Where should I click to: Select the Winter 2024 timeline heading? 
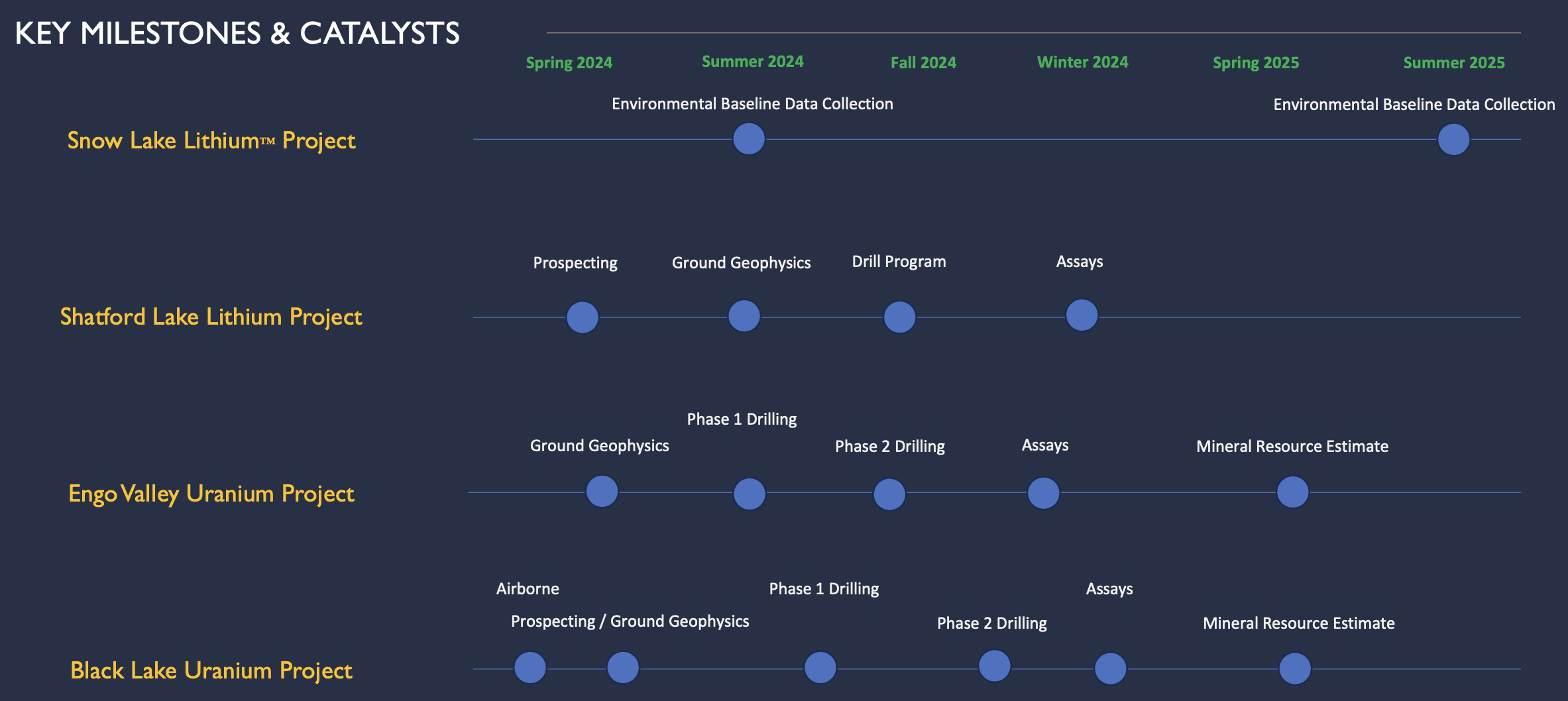[1082, 62]
